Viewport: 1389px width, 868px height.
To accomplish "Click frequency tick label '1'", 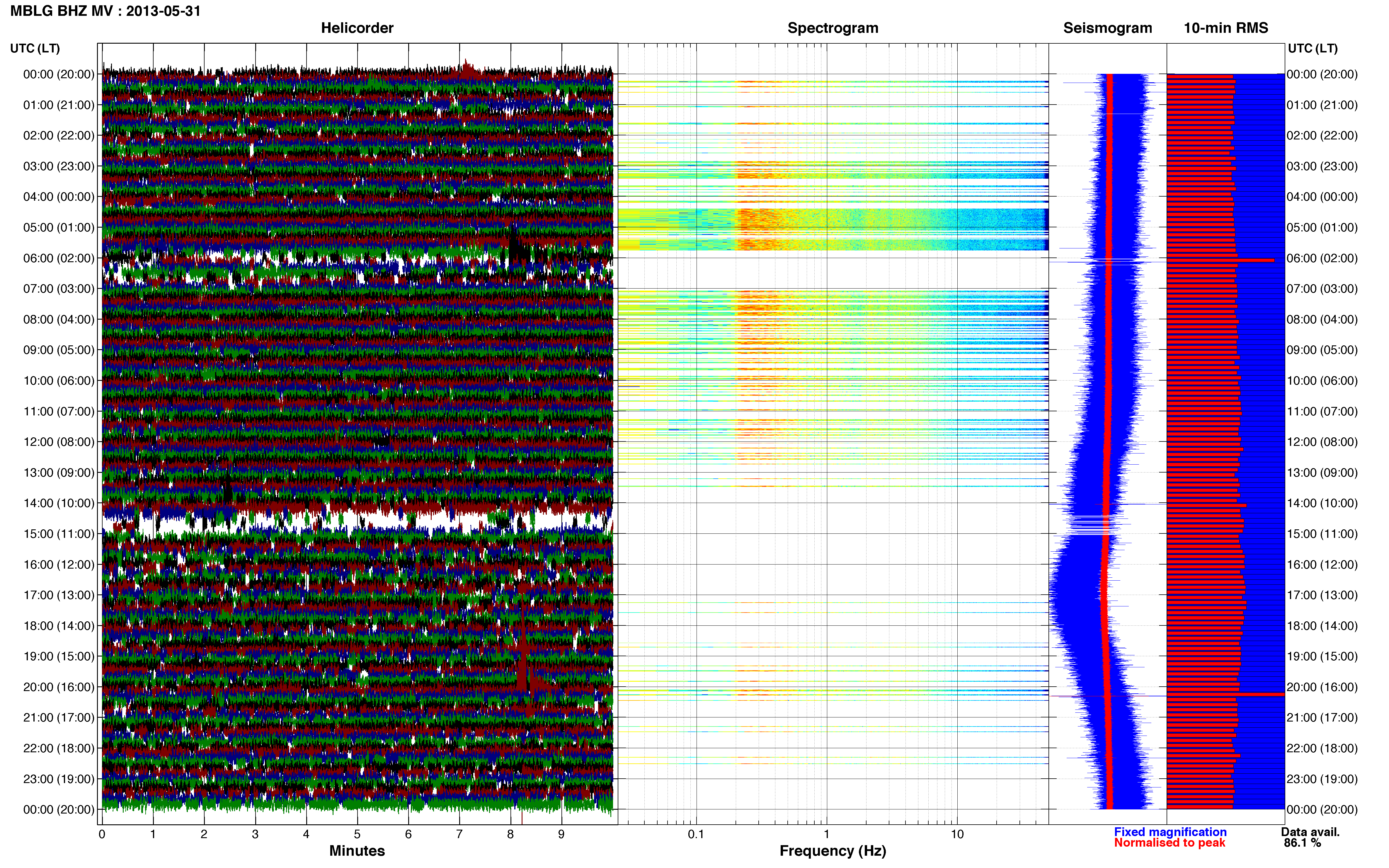I will [x=826, y=835].
